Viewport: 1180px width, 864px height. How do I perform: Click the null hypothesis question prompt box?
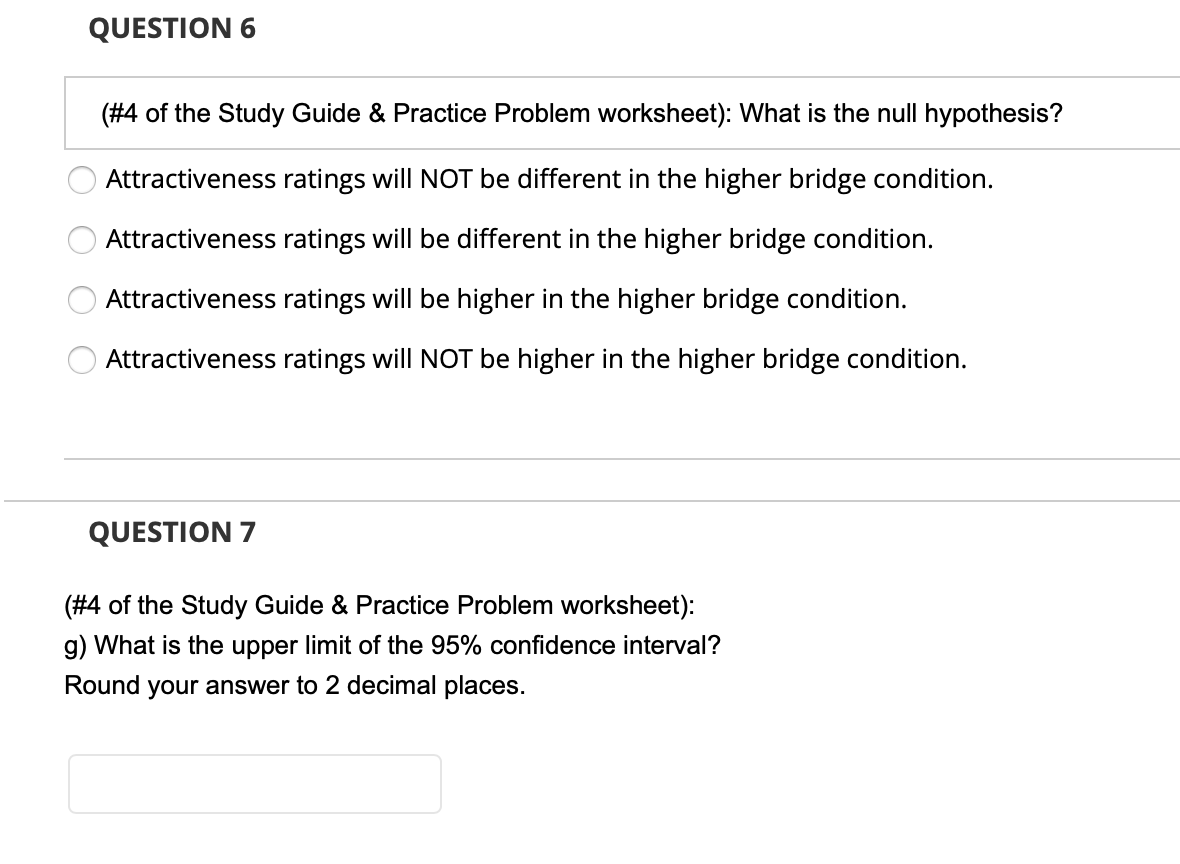(581, 113)
